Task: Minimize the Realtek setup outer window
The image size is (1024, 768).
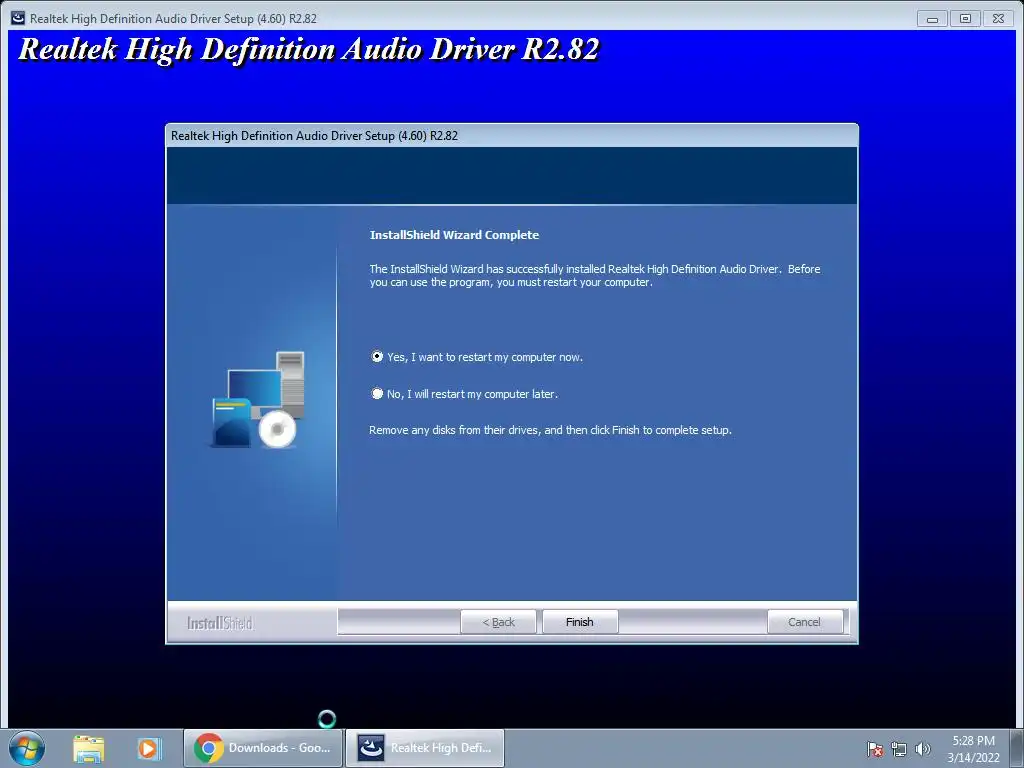Action: tap(932, 19)
